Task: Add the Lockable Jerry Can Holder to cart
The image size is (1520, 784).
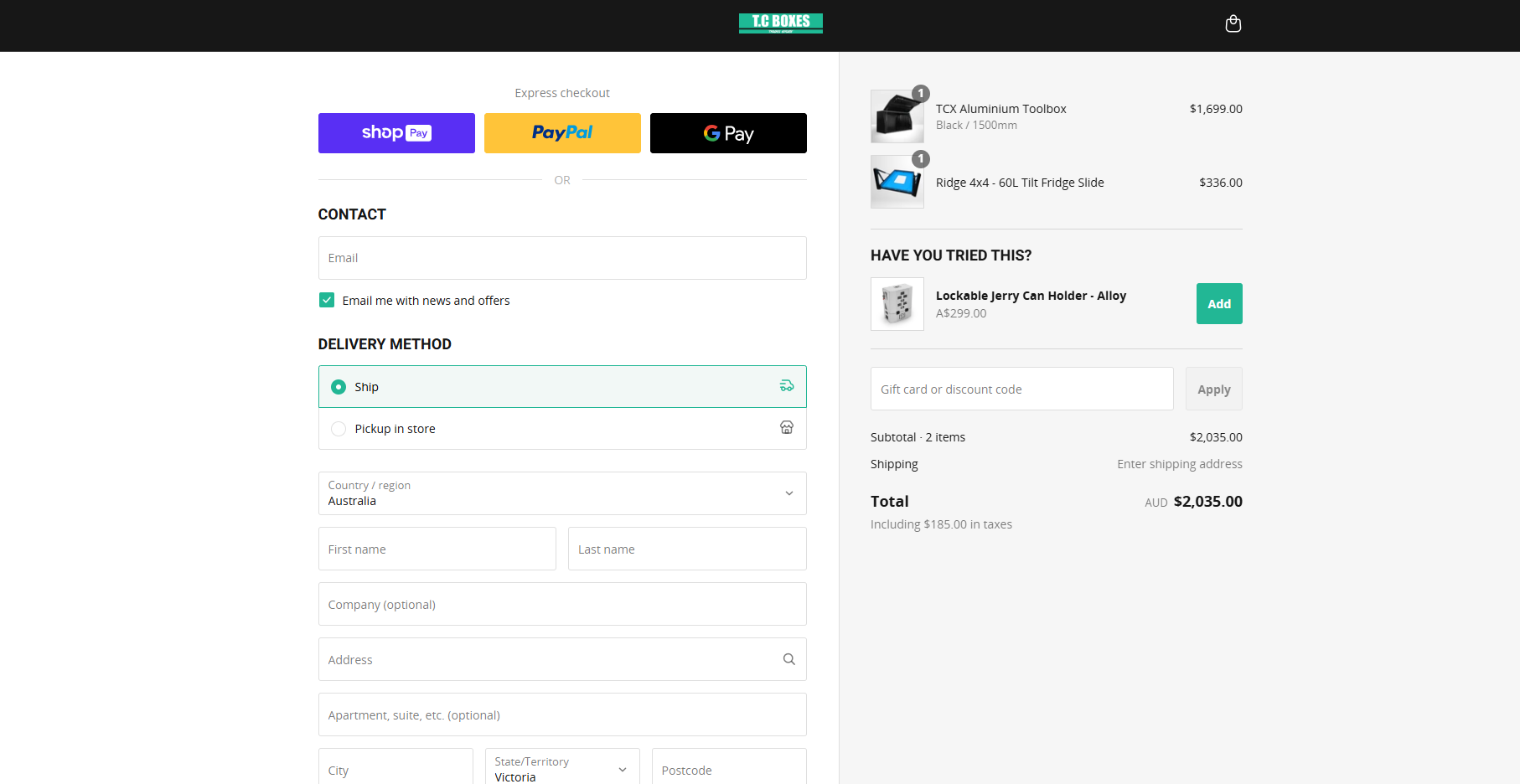Action: [1219, 303]
